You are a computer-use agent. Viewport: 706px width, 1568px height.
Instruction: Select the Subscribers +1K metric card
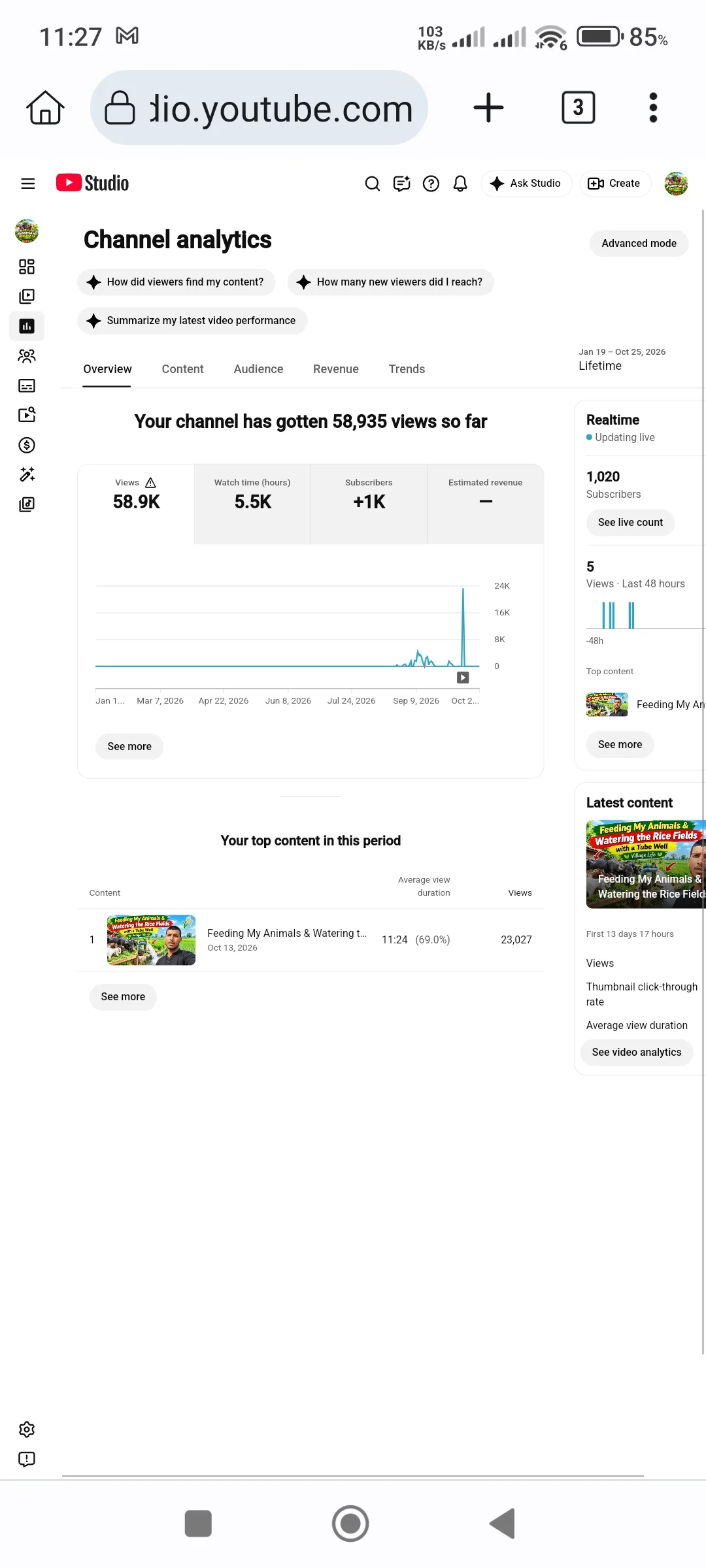pos(369,504)
